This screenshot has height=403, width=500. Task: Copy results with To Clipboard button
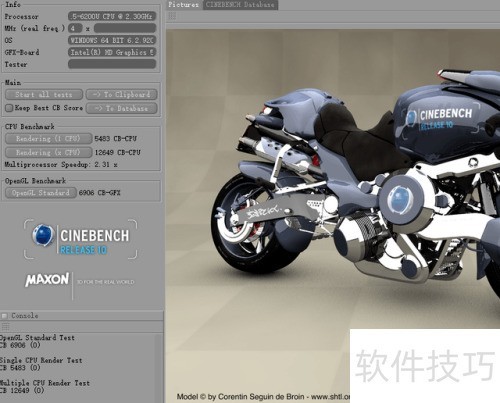(122, 95)
